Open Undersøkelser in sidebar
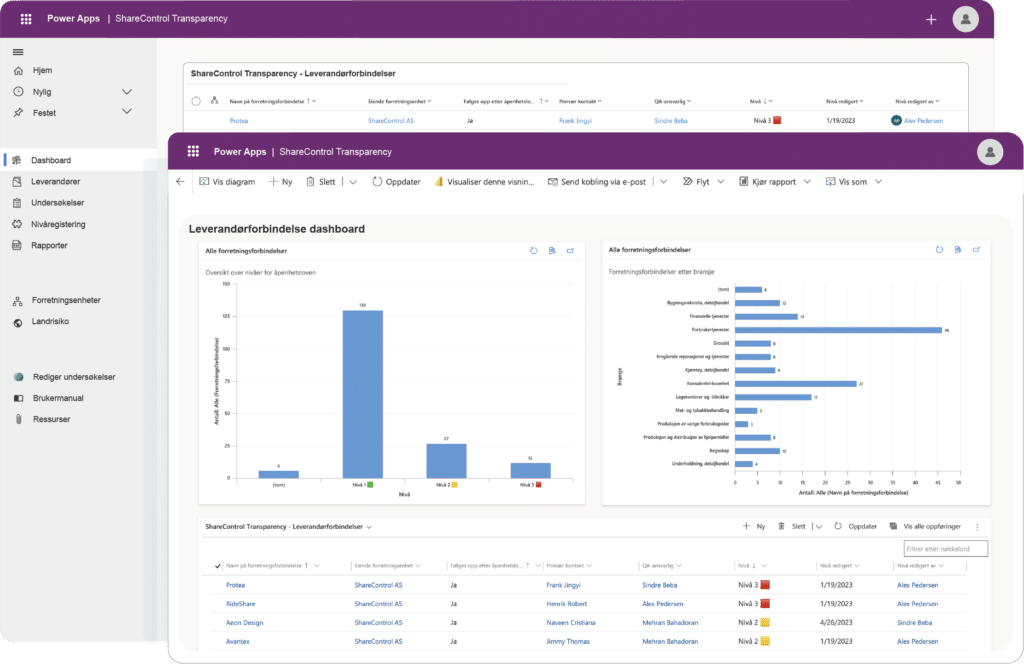This screenshot has height=664, width=1024. pyautogui.click(x=57, y=203)
